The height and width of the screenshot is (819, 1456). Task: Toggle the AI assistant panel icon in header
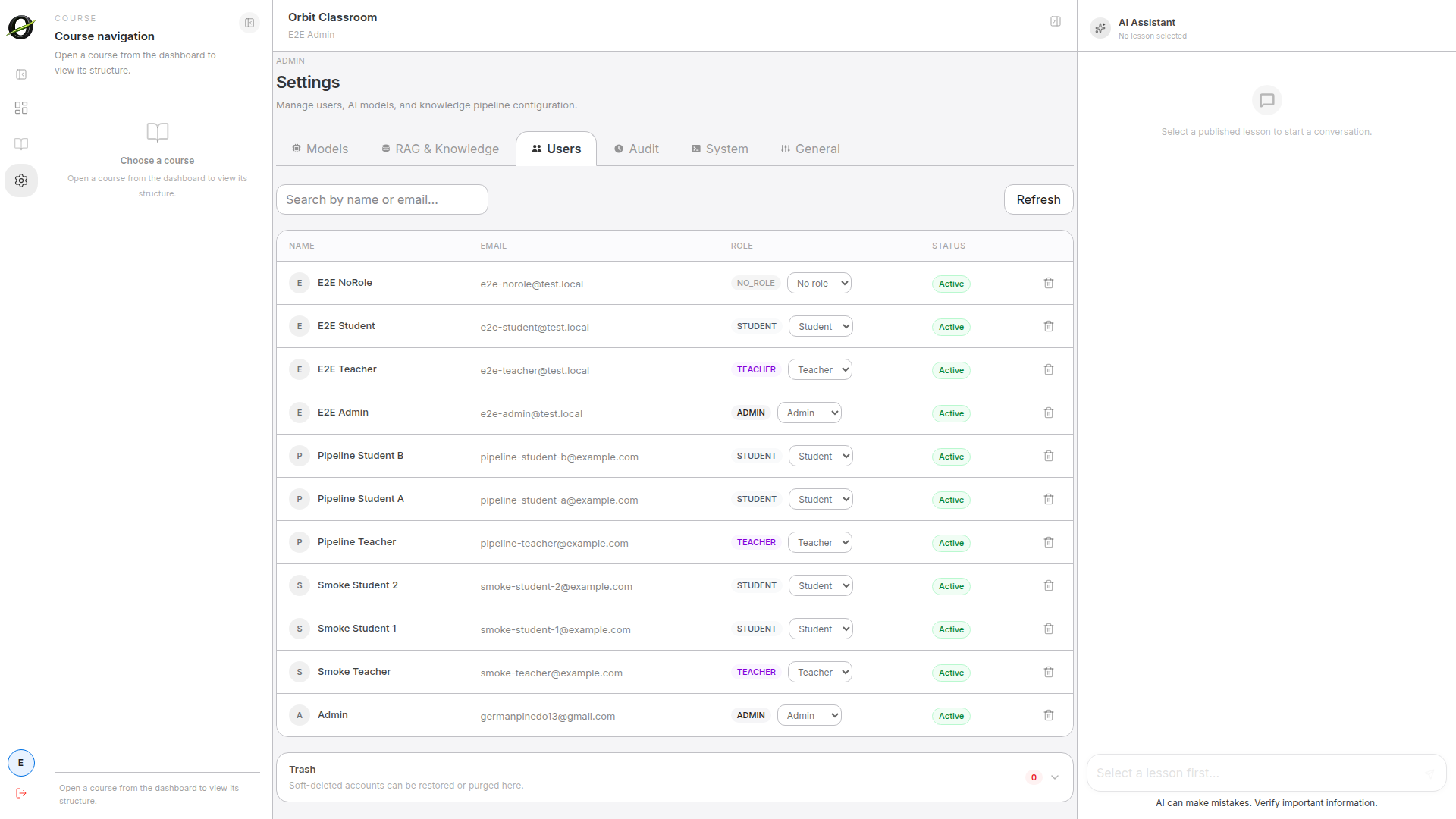(x=1056, y=21)
